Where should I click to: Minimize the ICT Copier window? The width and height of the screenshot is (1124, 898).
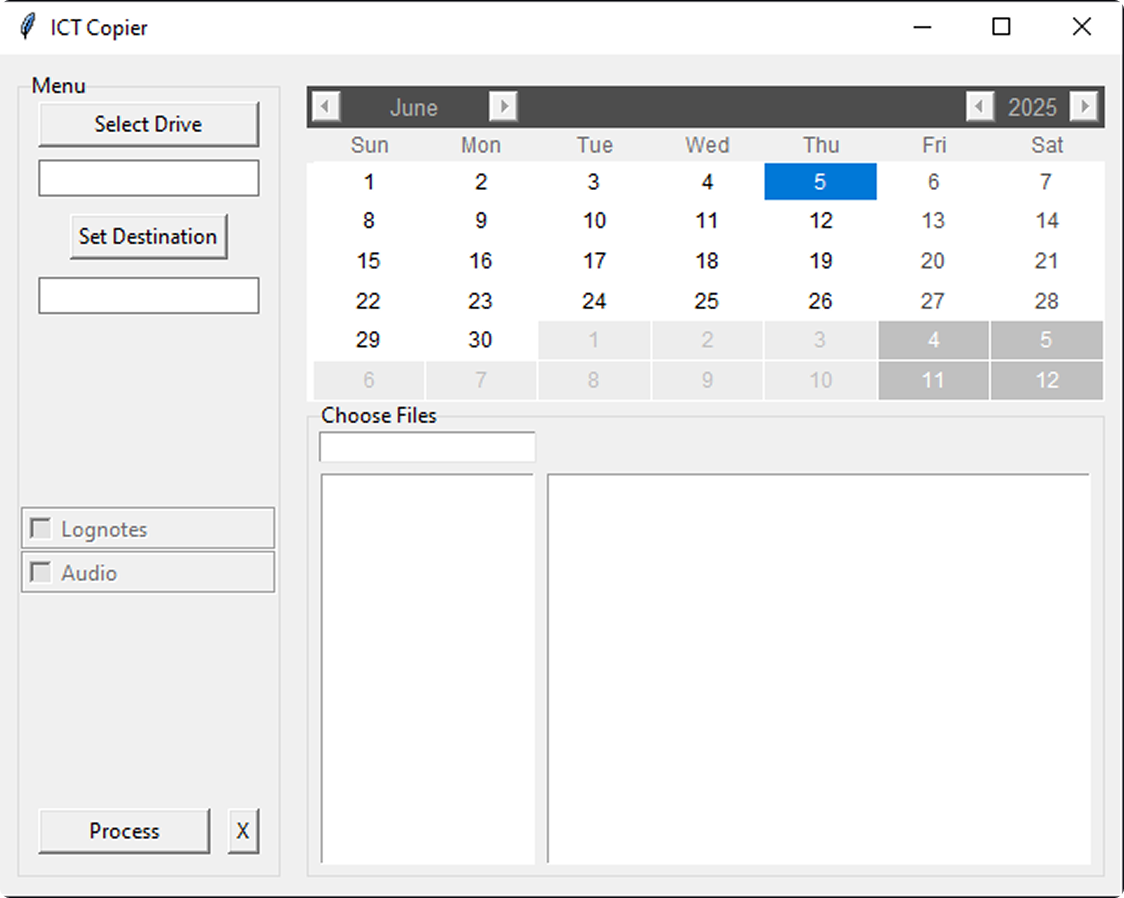coord(923,27)
